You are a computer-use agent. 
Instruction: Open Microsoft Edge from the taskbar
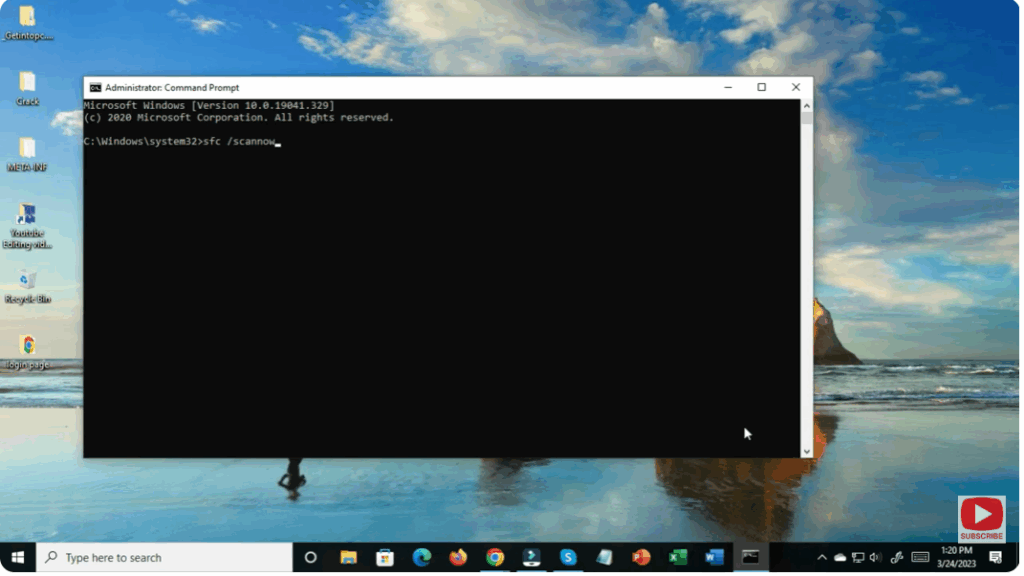(421, 557)
